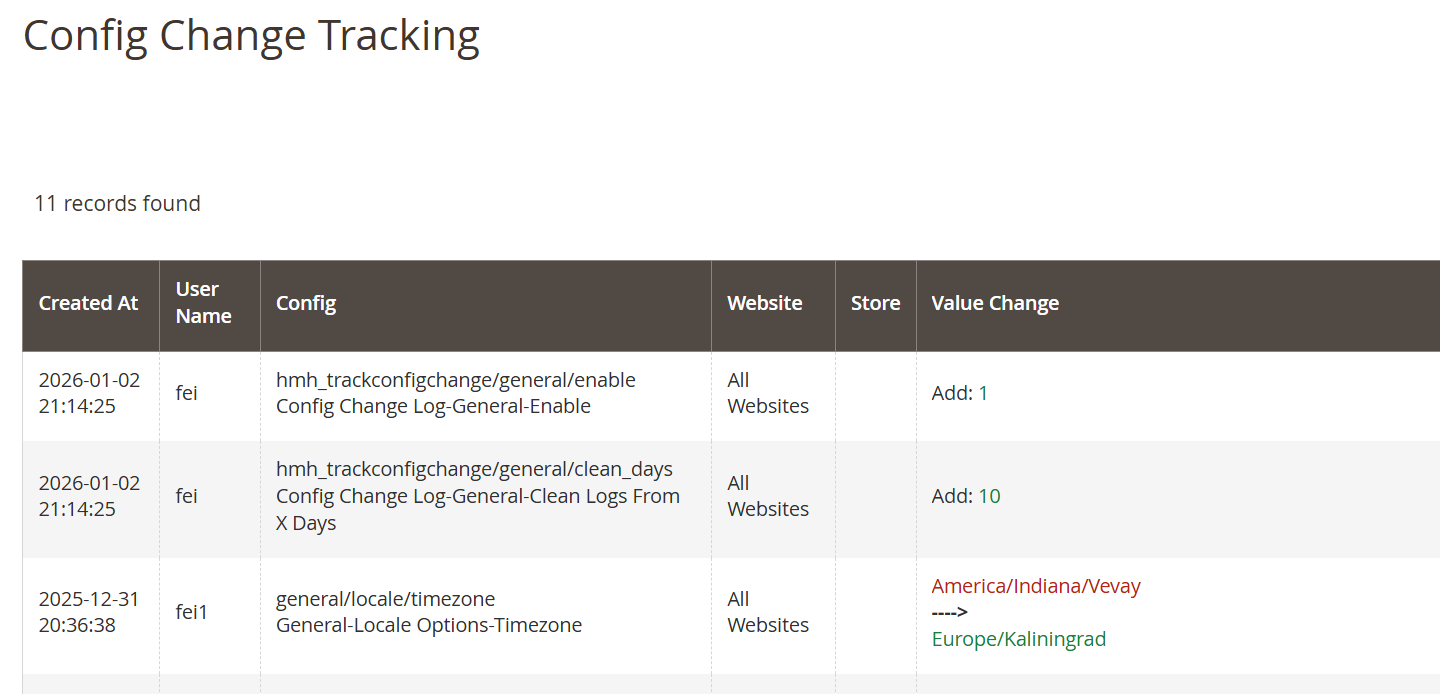Click the old value America/Indiana/Vevay

[x=1036, y=585]
